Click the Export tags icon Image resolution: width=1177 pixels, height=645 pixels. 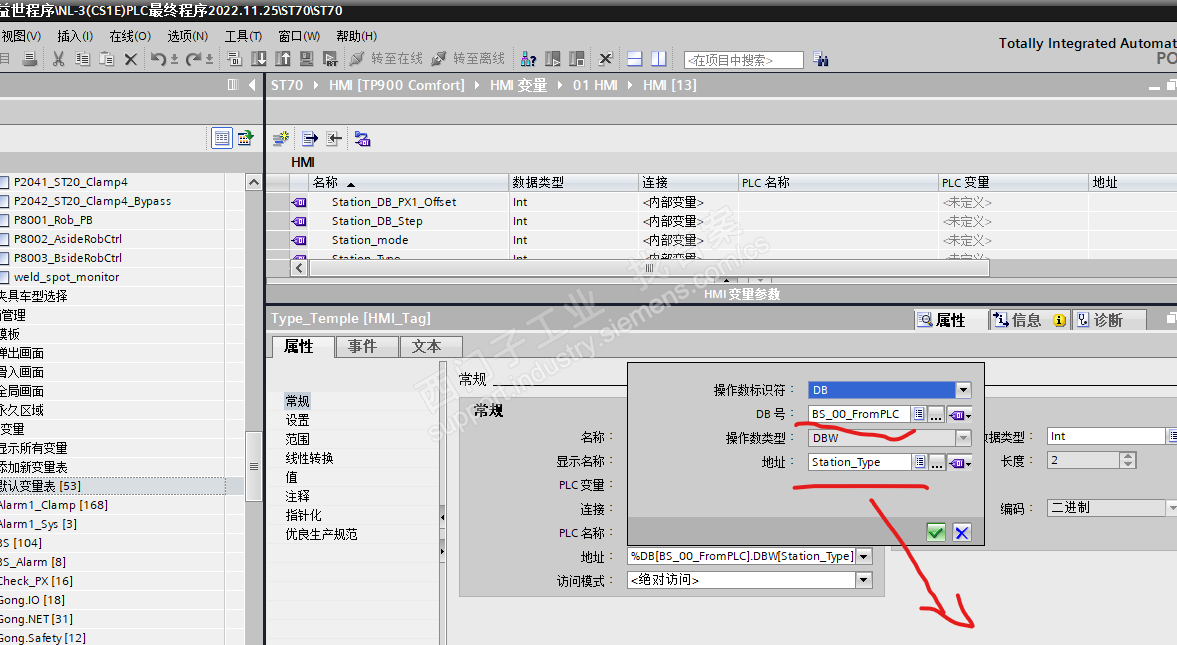click(x=309, y=138)
